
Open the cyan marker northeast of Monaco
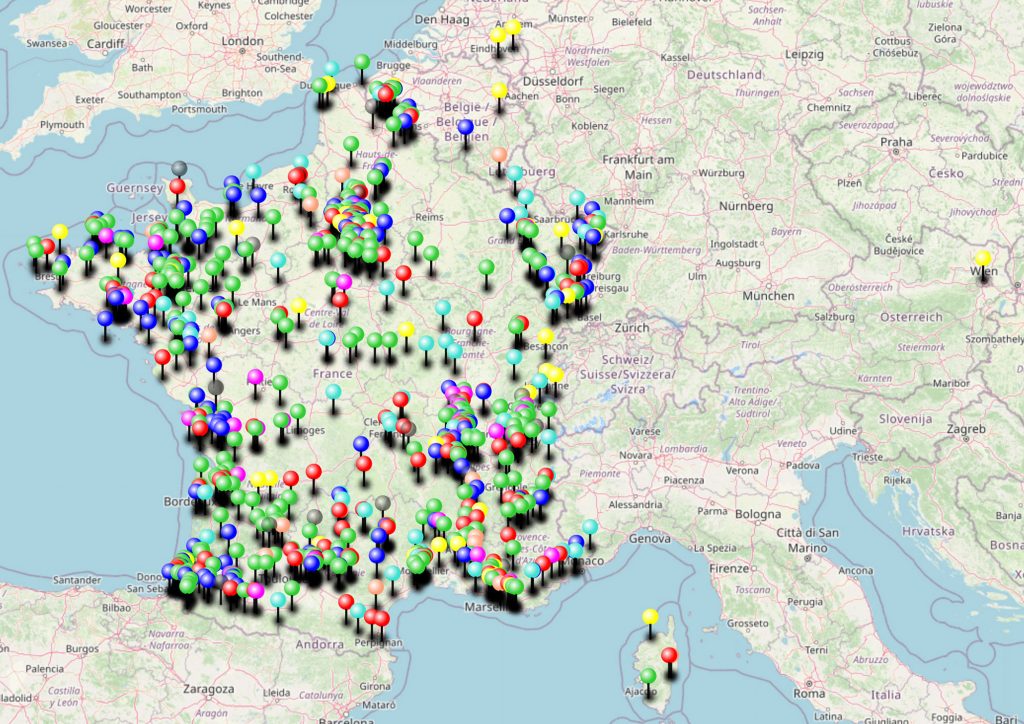click(590, 526)
